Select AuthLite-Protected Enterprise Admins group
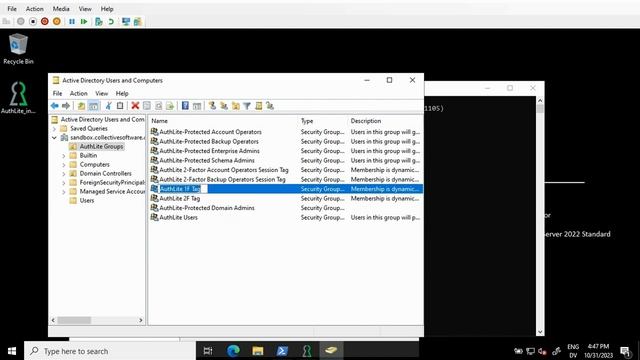This screenshot has width=640, height=360. [x=209, y=151]
